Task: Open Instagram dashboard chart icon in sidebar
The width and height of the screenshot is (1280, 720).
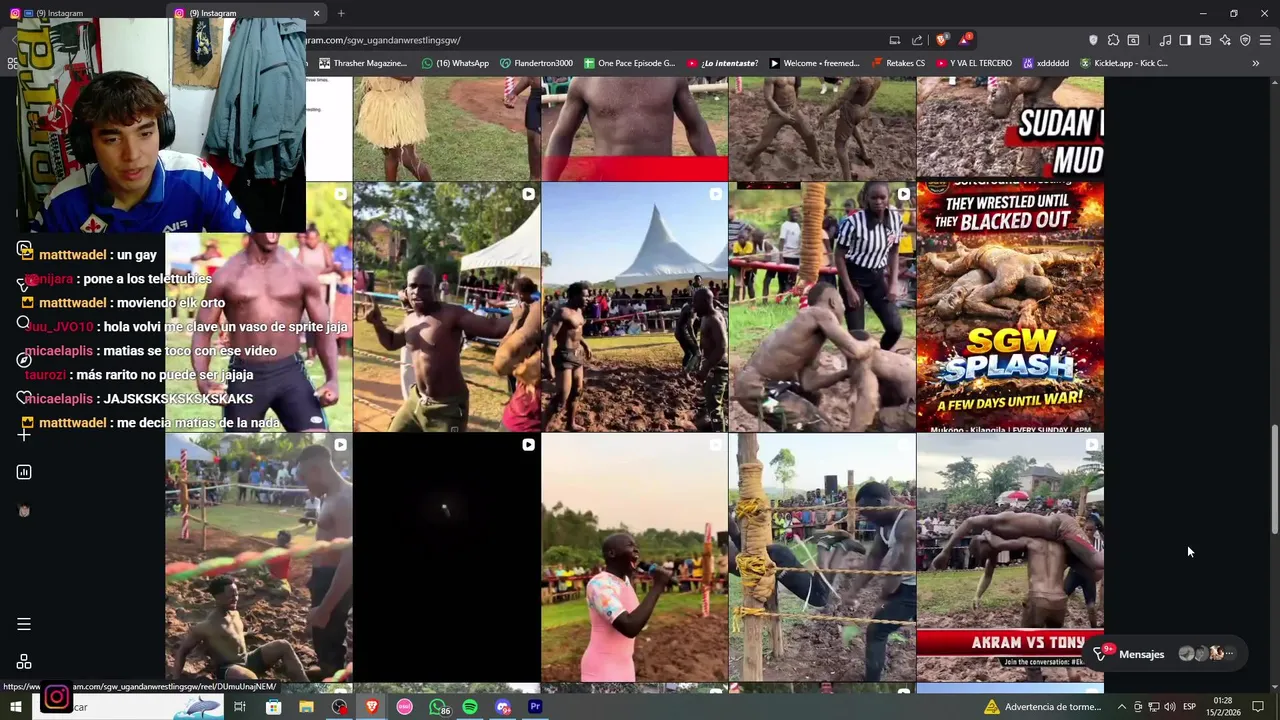Action: click(24, 472)
